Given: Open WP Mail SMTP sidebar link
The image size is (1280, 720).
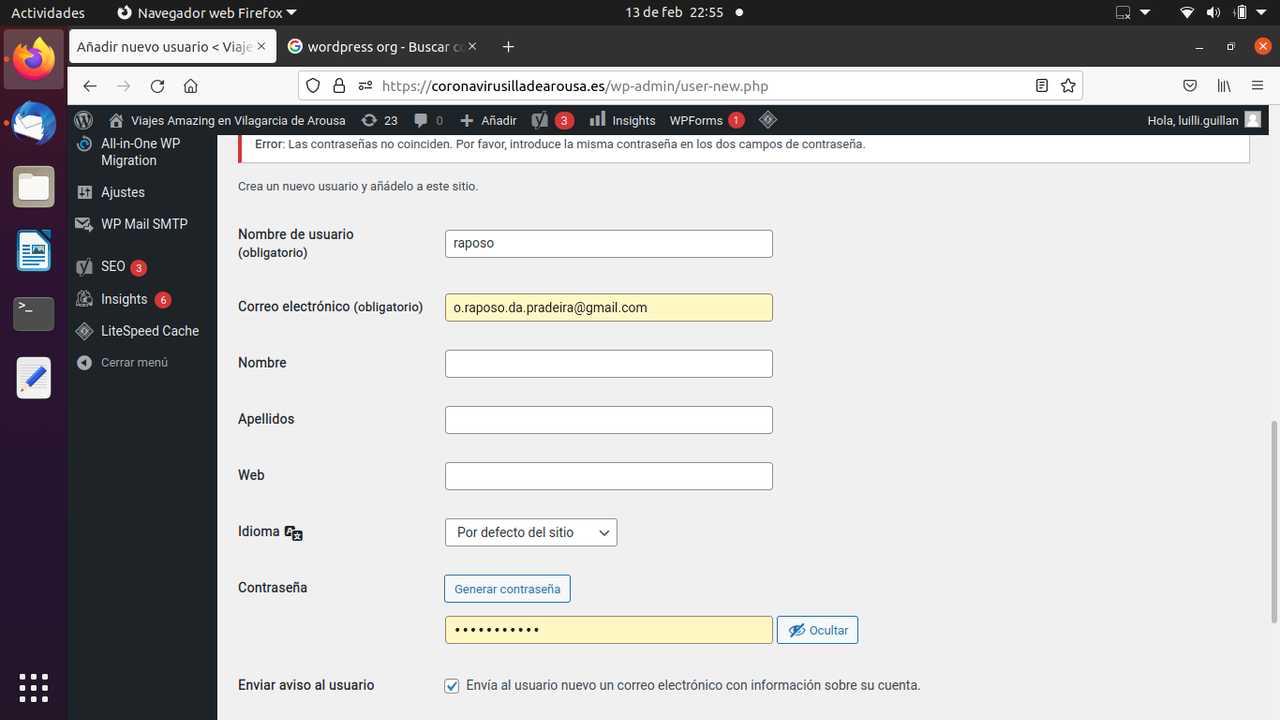Looking at the screenshot, I should pos(144,224).
